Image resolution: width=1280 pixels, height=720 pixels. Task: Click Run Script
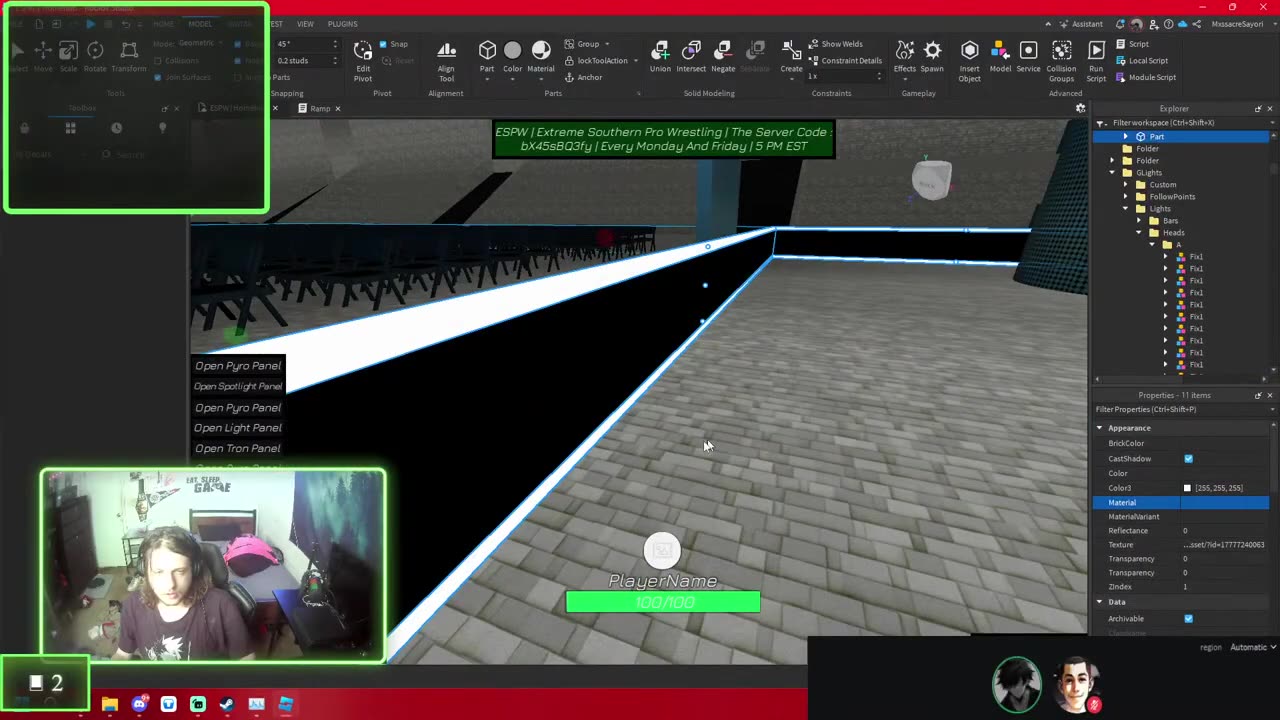(1096, 60)
